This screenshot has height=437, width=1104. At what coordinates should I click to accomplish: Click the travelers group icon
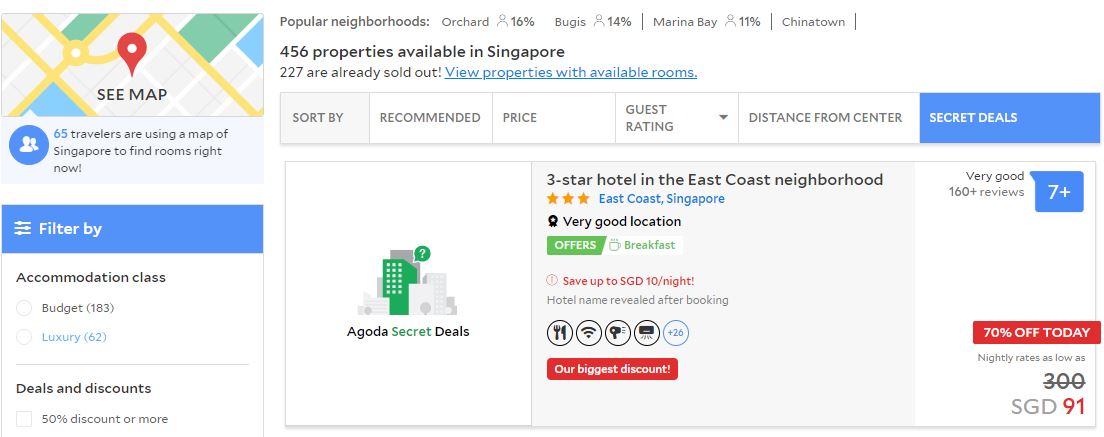coord(28,146)
